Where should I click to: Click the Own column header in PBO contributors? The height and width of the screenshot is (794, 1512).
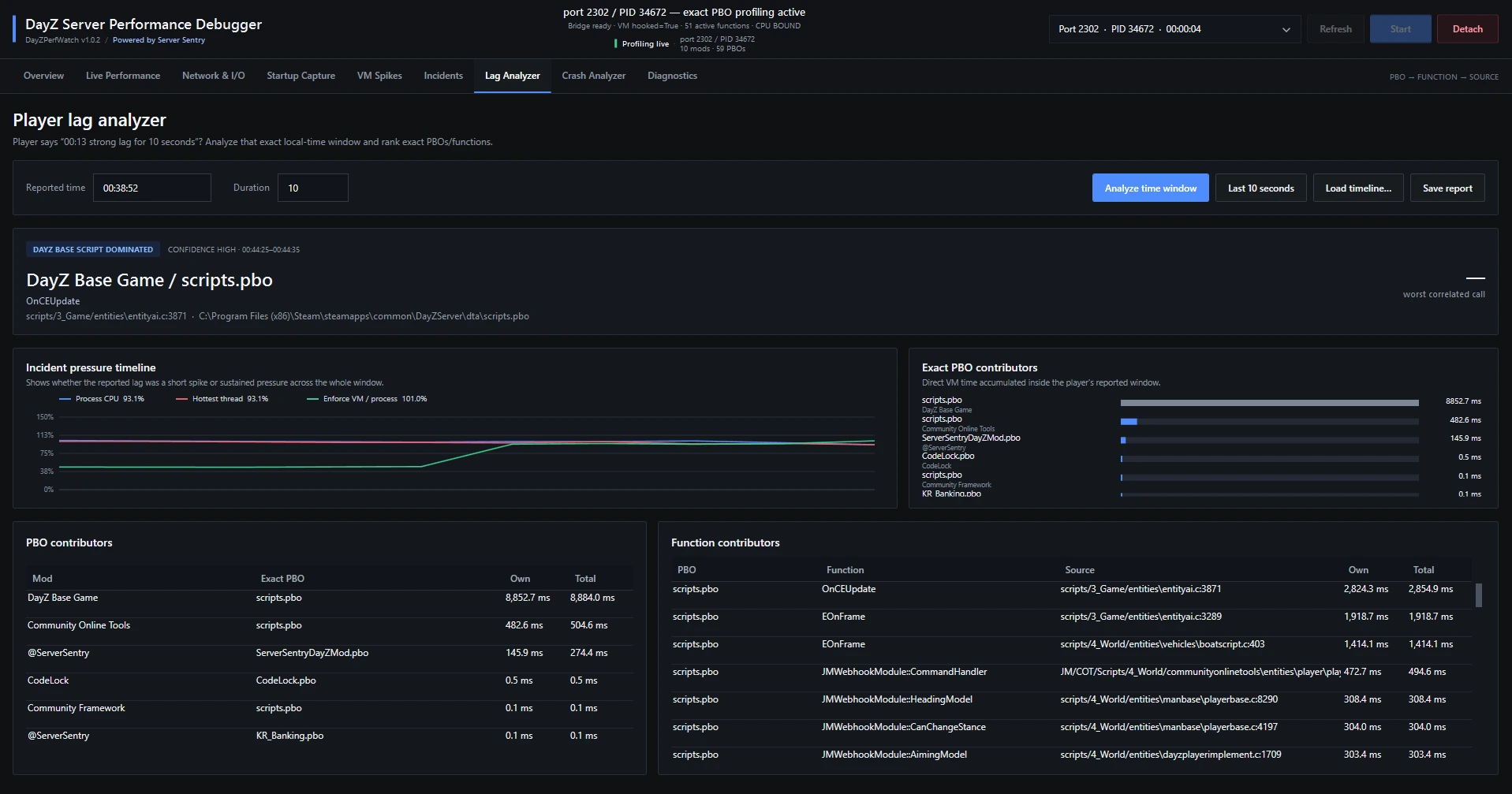(x=520, y=579)
